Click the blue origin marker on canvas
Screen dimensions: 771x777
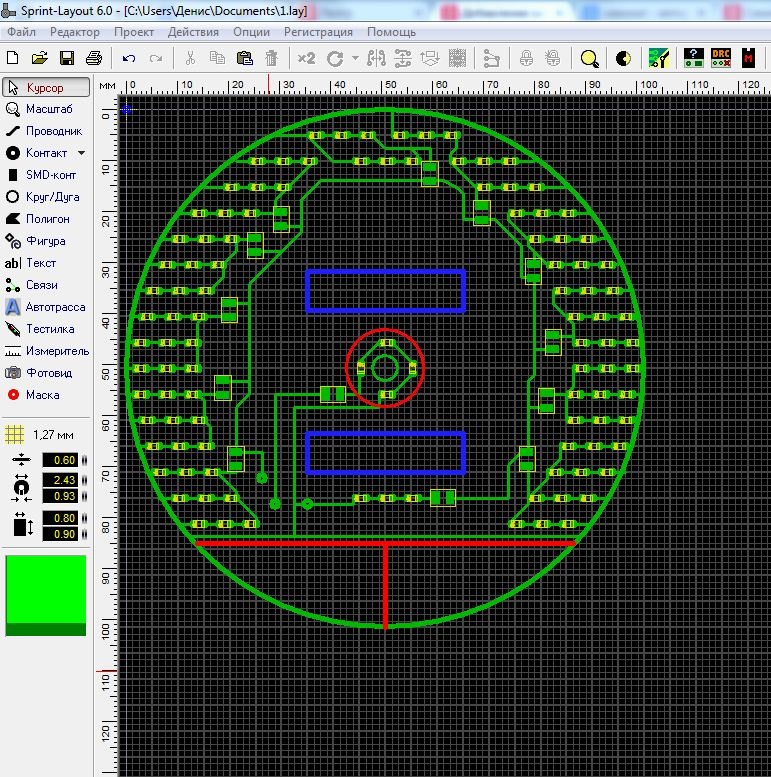tap(127, 109)
